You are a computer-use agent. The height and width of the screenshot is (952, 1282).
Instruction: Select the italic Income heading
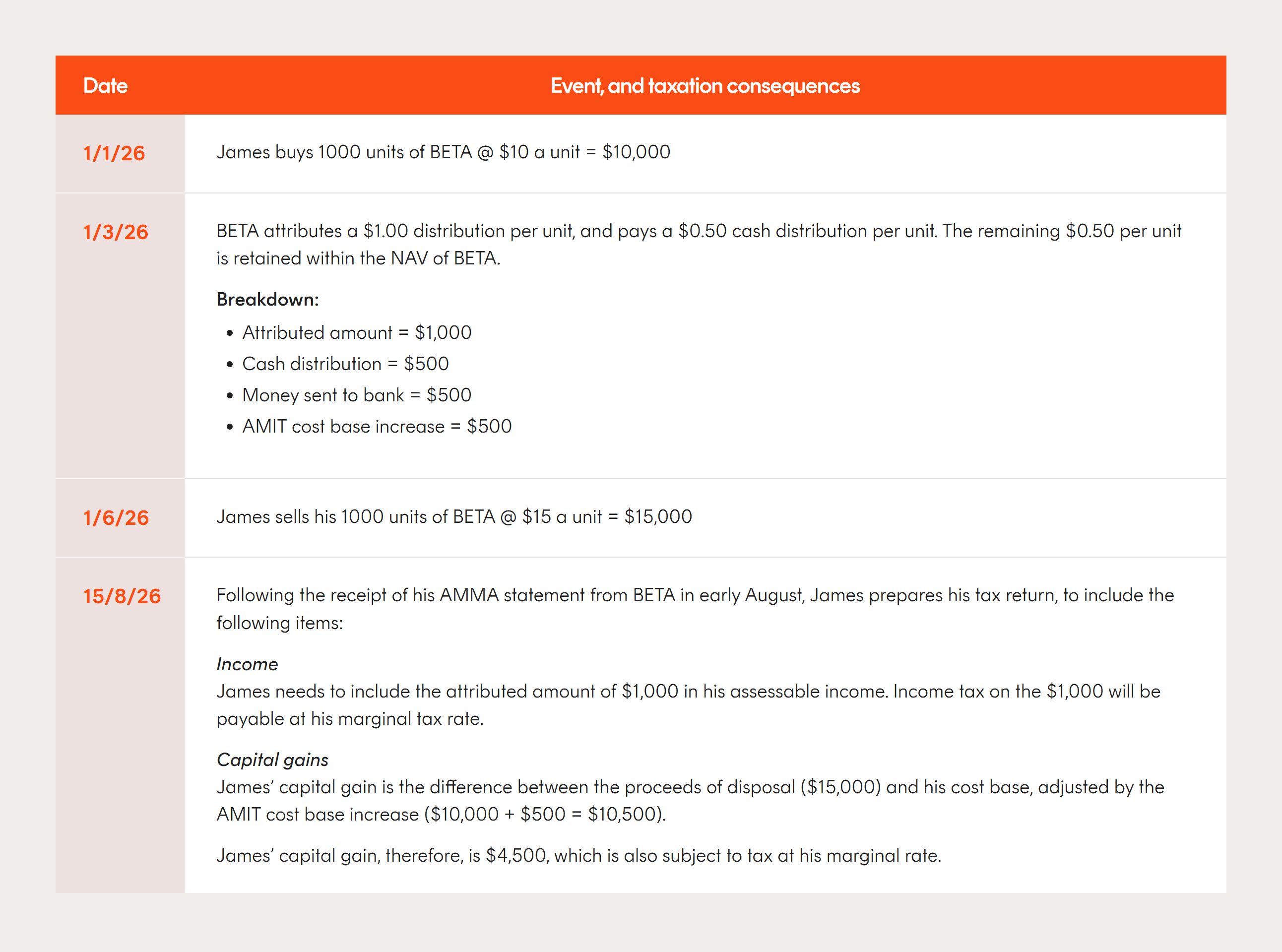(247, 664)
